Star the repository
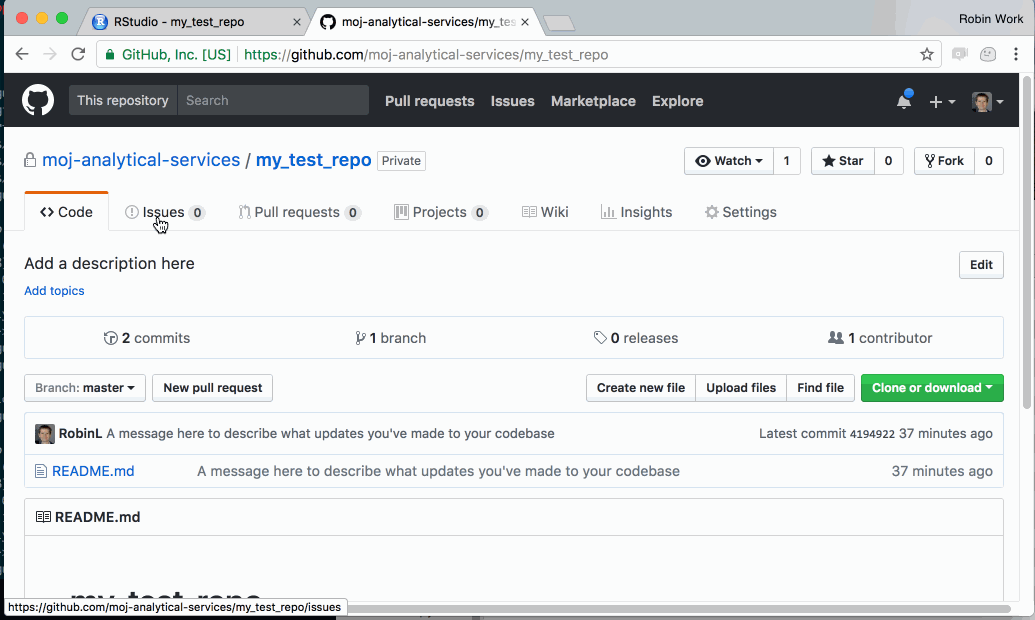Image resolution: width=1035 pixels, height=620 pixels. [843, 160]
